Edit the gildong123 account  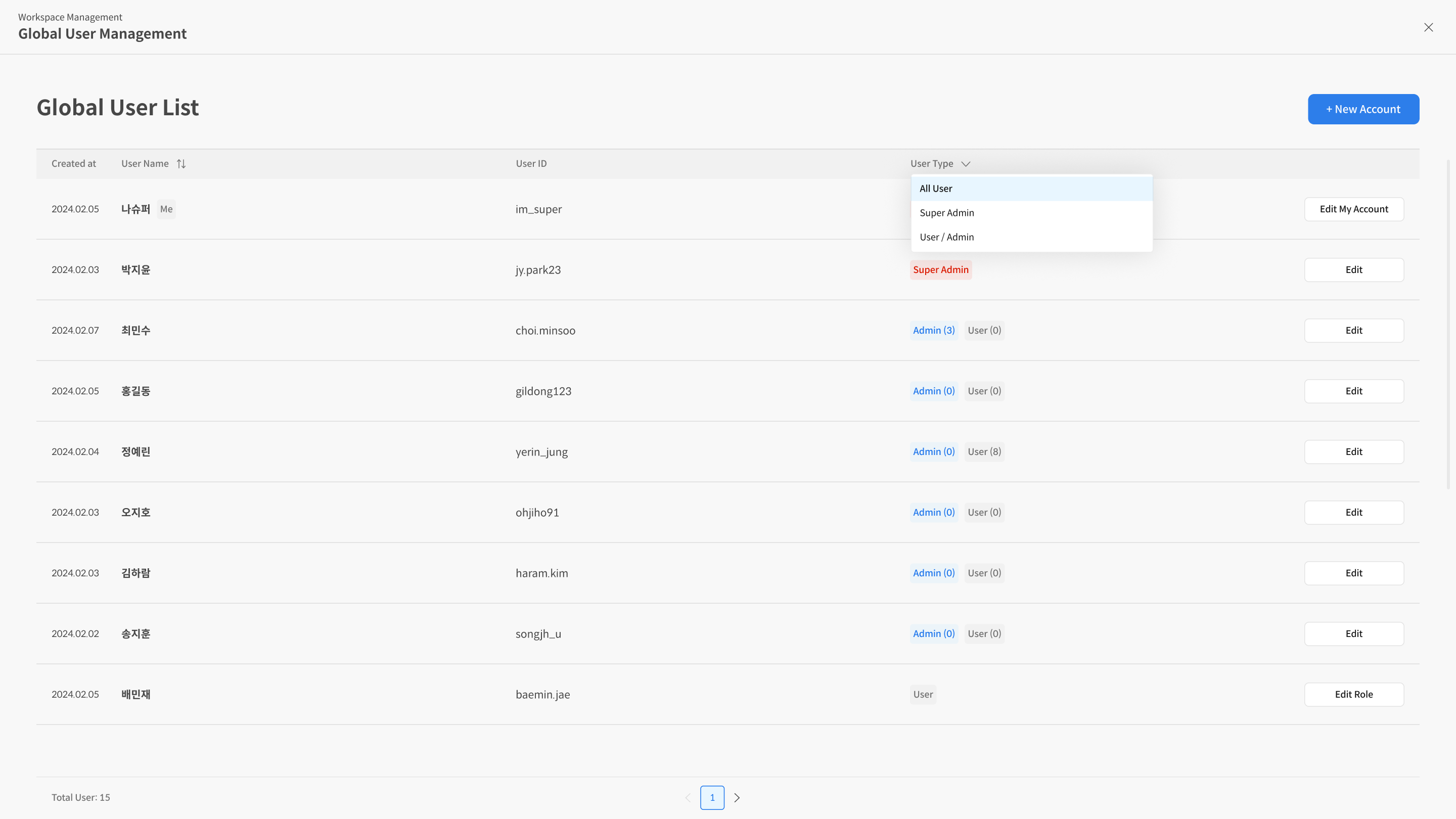(x=1353, y=391)
